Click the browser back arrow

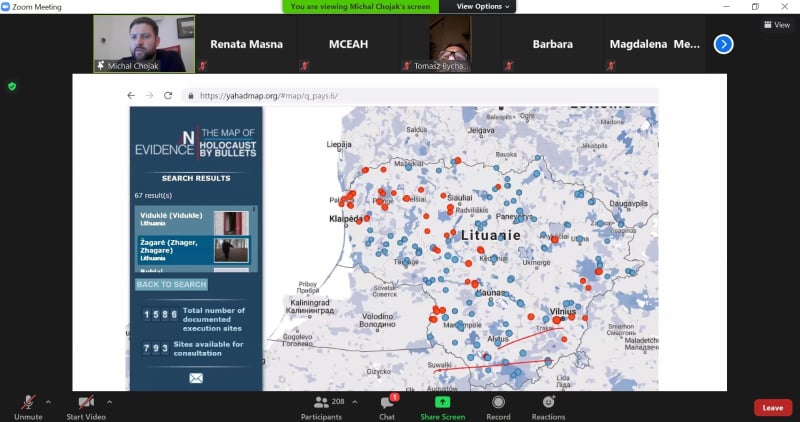tap(131, 95)
